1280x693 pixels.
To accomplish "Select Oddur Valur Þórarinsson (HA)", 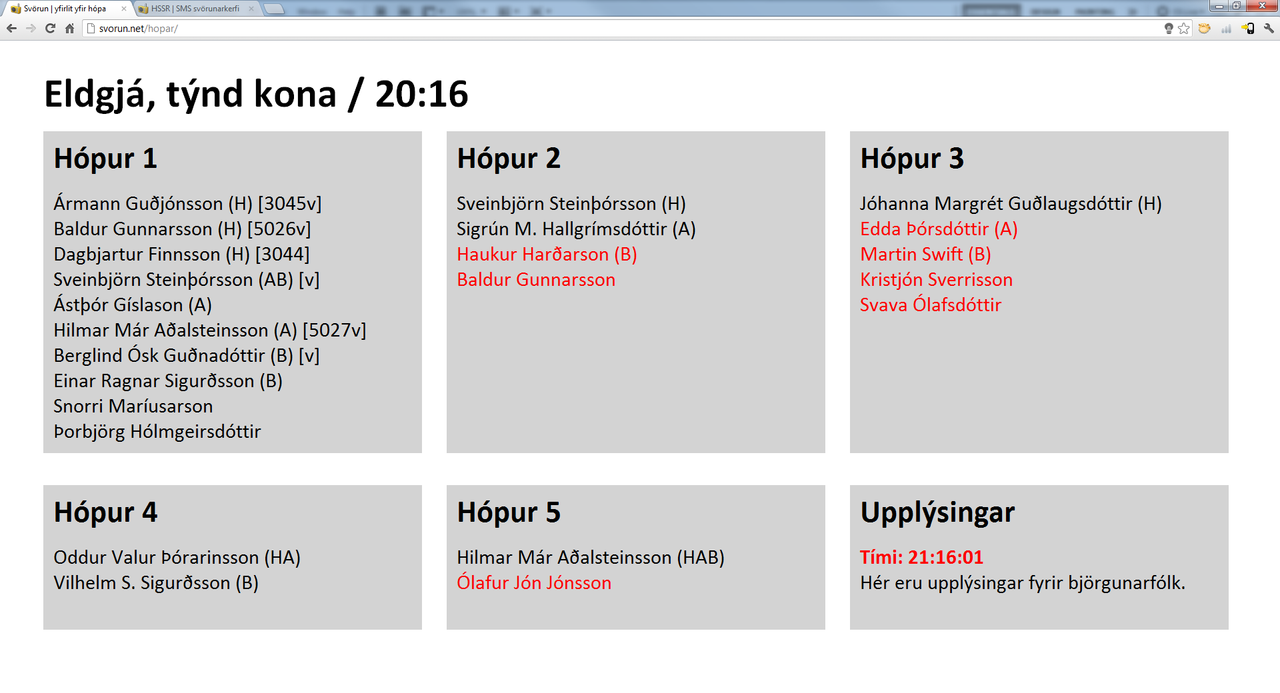I will pos(177,558).
